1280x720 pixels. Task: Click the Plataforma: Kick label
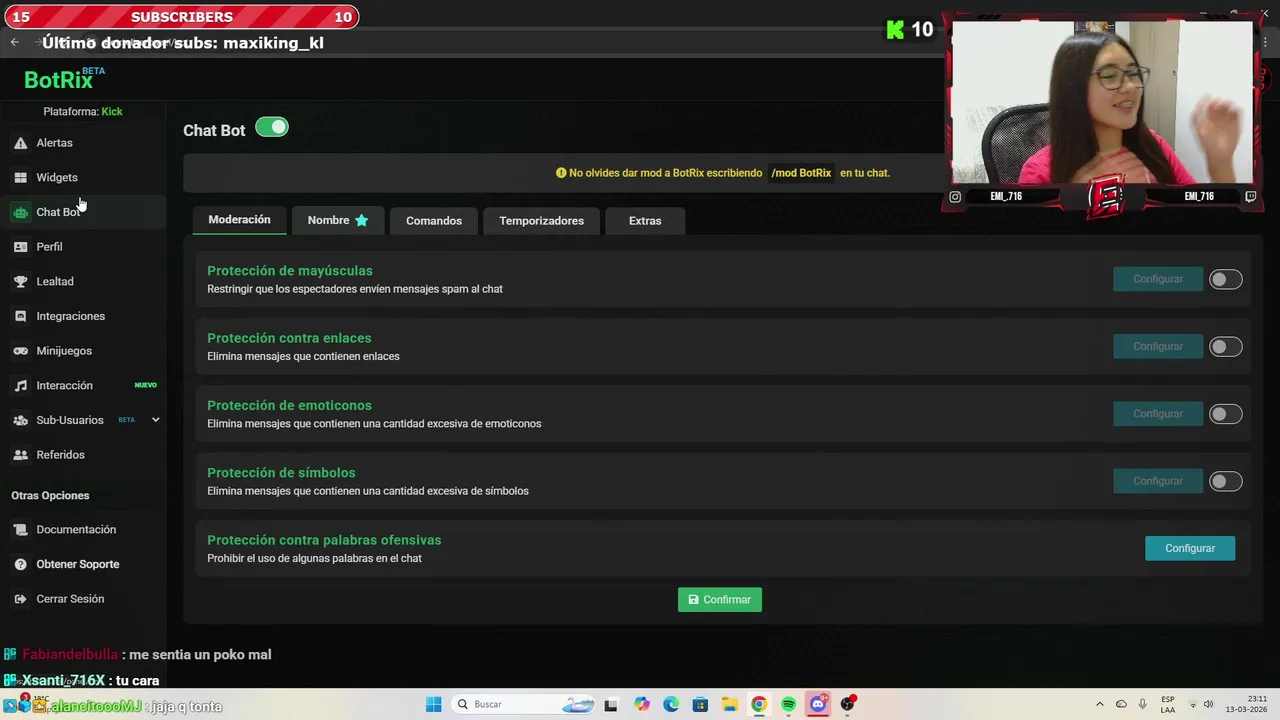coord(83,112)
